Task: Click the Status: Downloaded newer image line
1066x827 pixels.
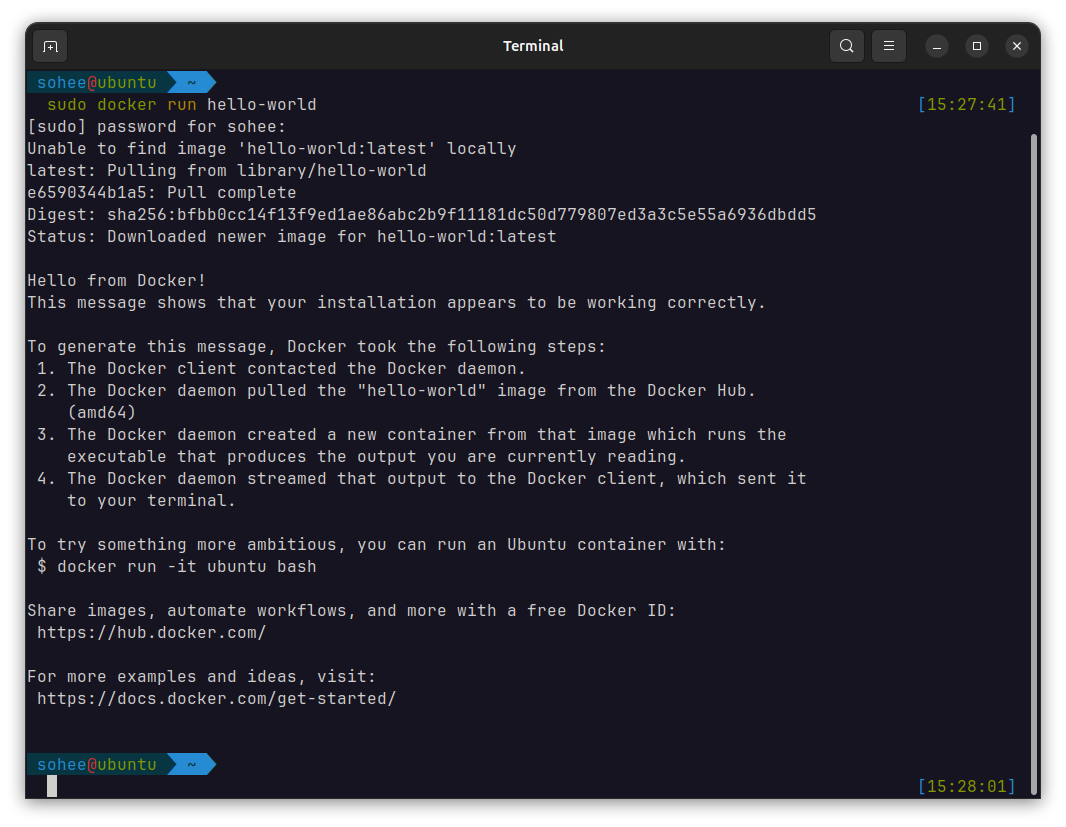Action: tap(292, 237)
